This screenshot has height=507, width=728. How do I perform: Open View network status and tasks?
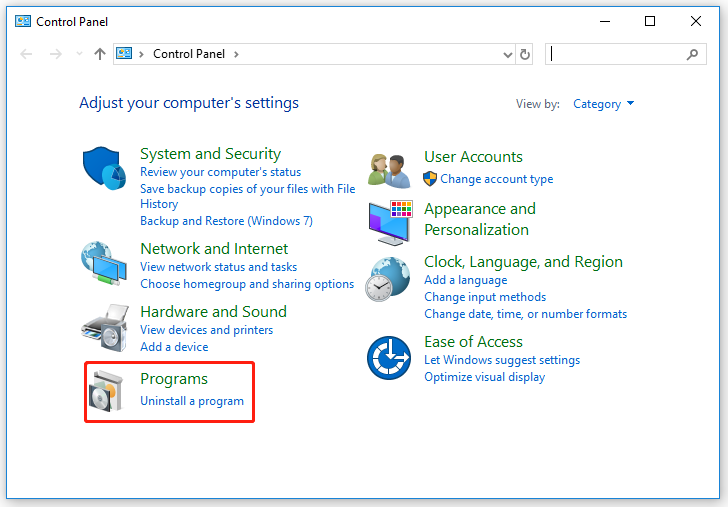tap(219, 266)
